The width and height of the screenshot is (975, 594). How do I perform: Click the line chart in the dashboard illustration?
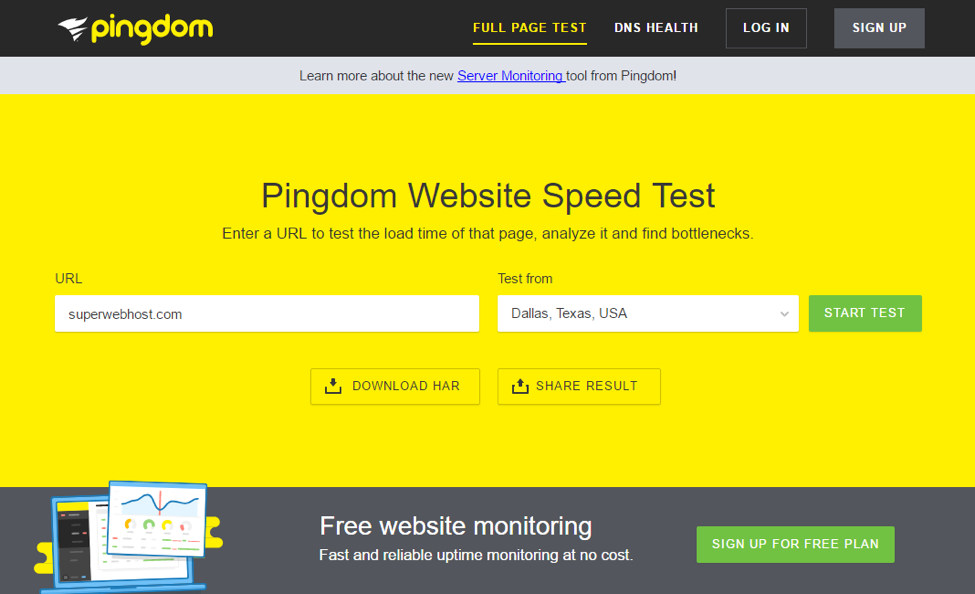[159, 504]
